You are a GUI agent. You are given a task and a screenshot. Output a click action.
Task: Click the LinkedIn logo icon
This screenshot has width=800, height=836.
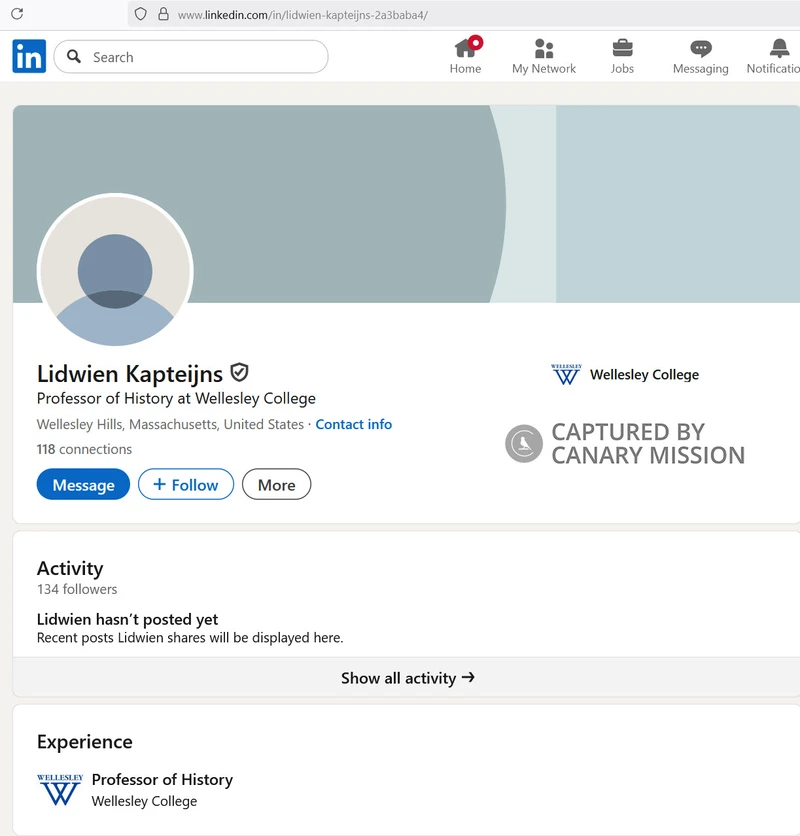coord(29,56)
